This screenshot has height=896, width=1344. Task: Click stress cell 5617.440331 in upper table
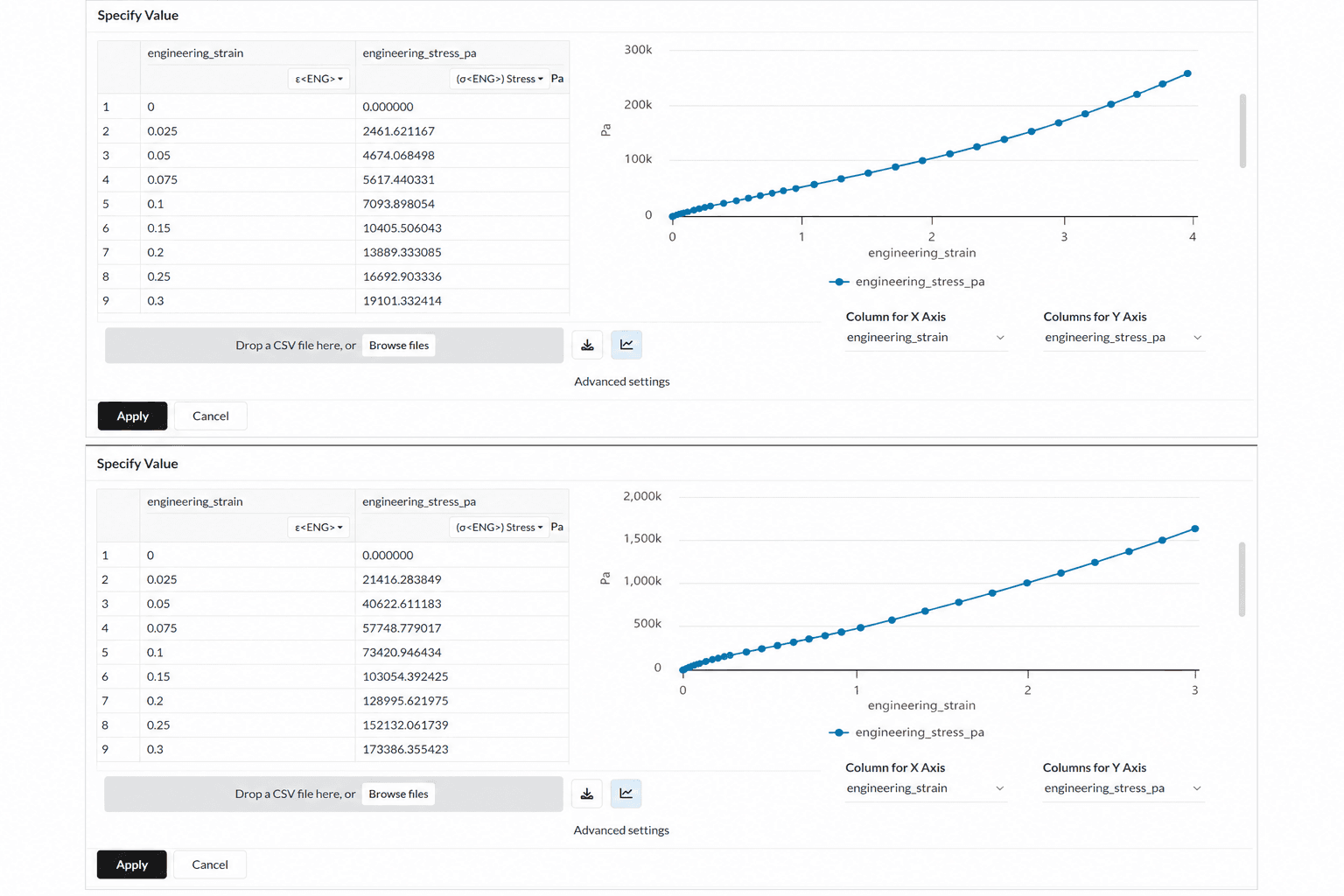click(x=463, y=179)
